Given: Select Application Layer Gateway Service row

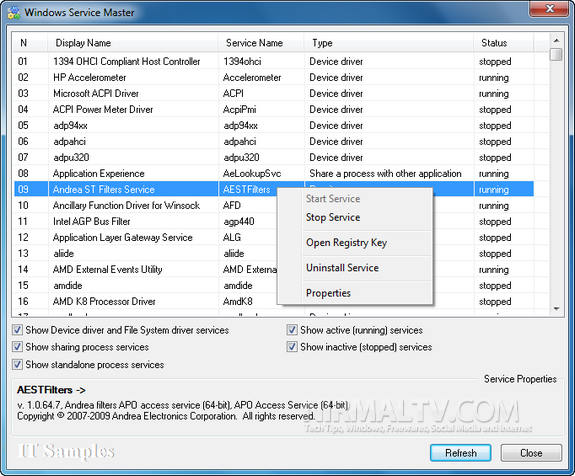Looking at the screenshot, I should pyautogui.click(x=274, y=238).
